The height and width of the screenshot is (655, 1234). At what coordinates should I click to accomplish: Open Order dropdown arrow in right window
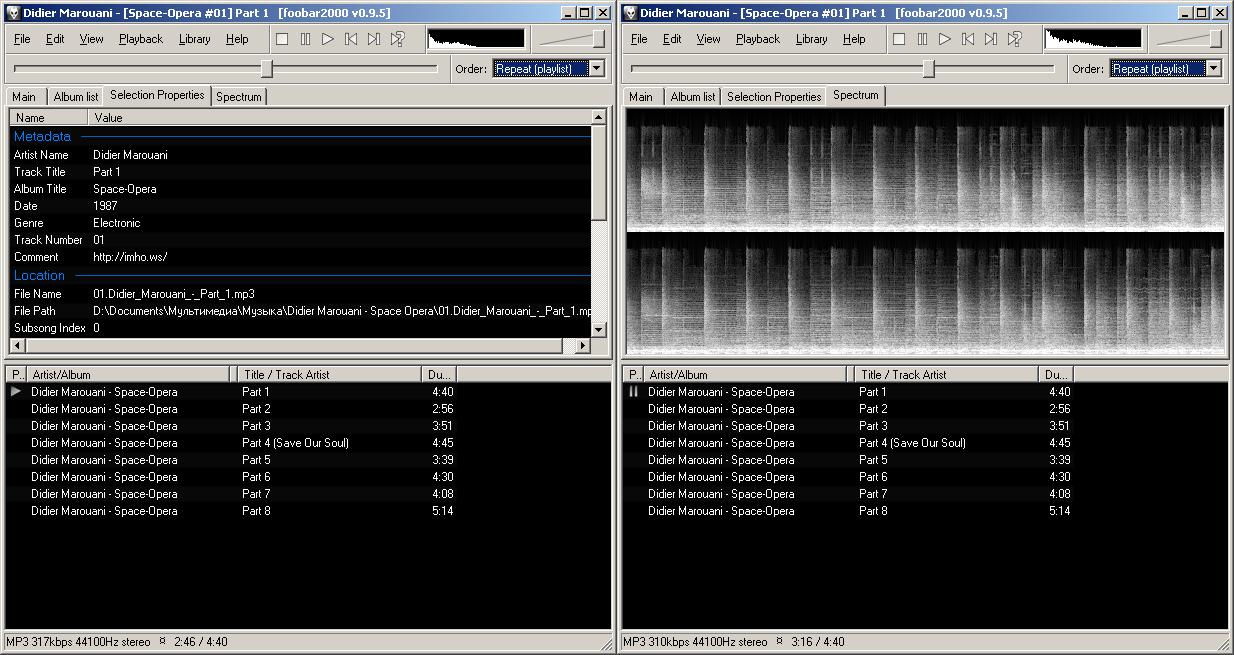pos(1214,68)
